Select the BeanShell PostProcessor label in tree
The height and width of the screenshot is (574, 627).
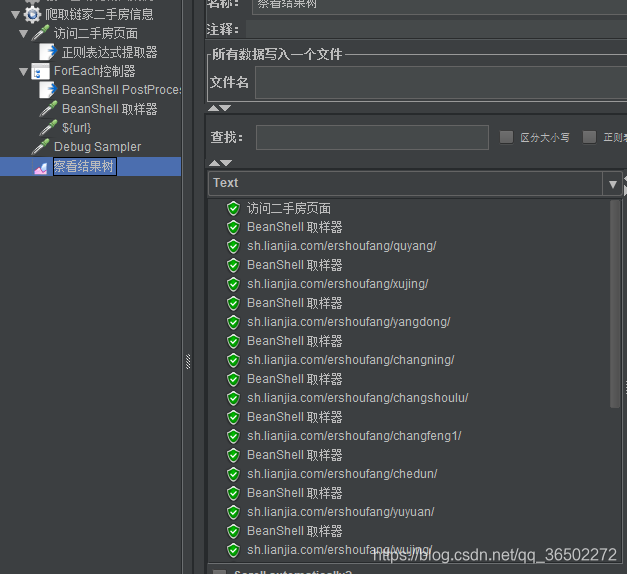[121, 90]
